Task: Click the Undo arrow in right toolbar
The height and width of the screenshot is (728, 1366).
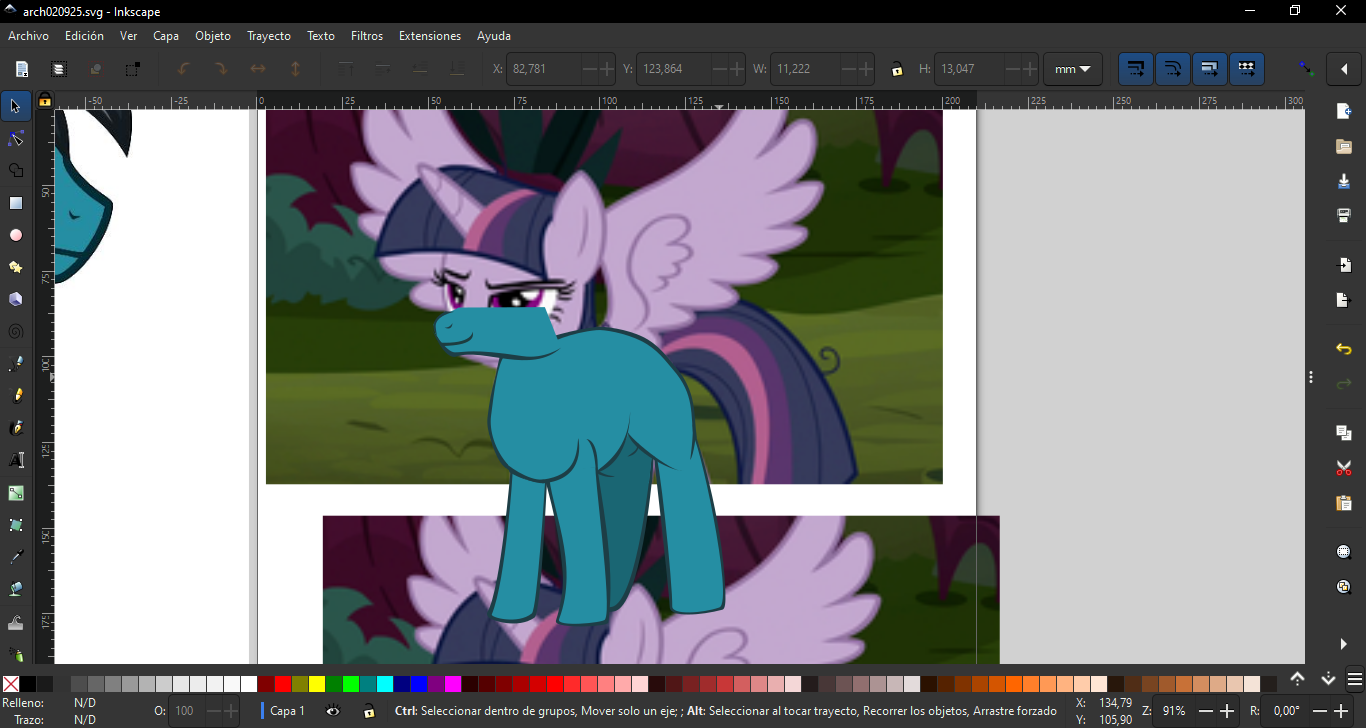Action: click(x=1344, y=349)
